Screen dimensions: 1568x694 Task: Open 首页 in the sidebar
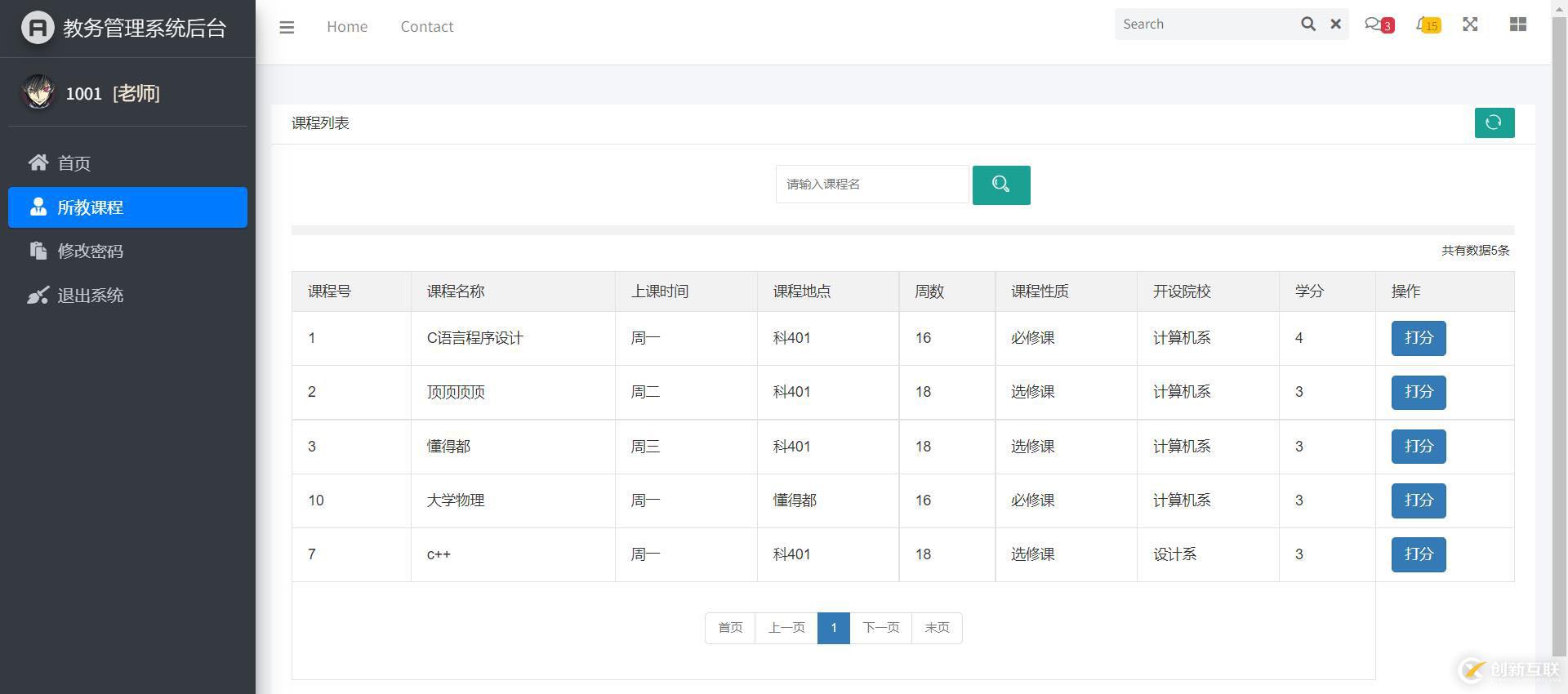(73, 163)
